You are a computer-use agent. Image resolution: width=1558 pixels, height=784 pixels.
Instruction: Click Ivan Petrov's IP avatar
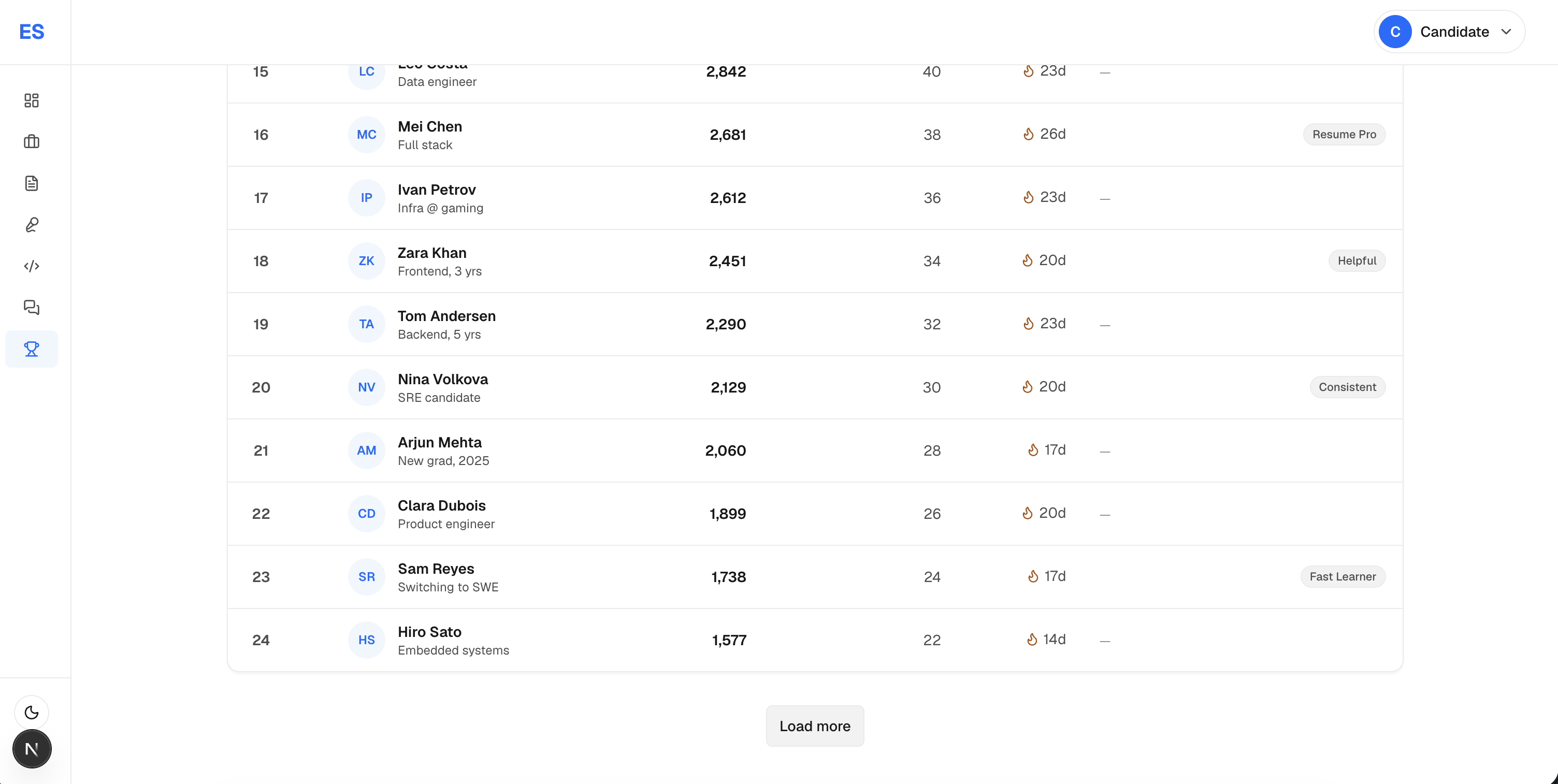point(367,198)
